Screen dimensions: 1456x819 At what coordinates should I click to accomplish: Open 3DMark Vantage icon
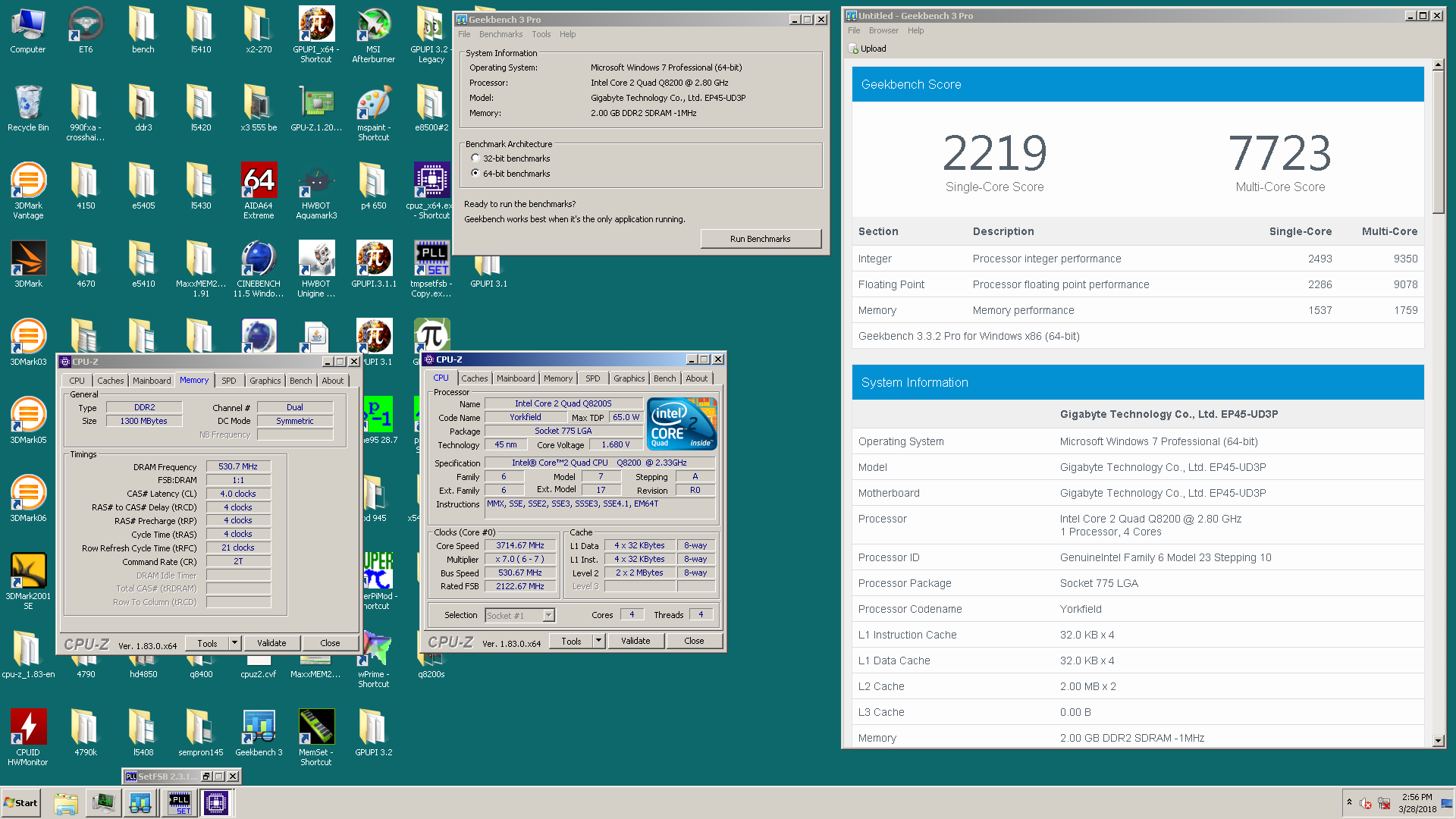tap(28, 192)
